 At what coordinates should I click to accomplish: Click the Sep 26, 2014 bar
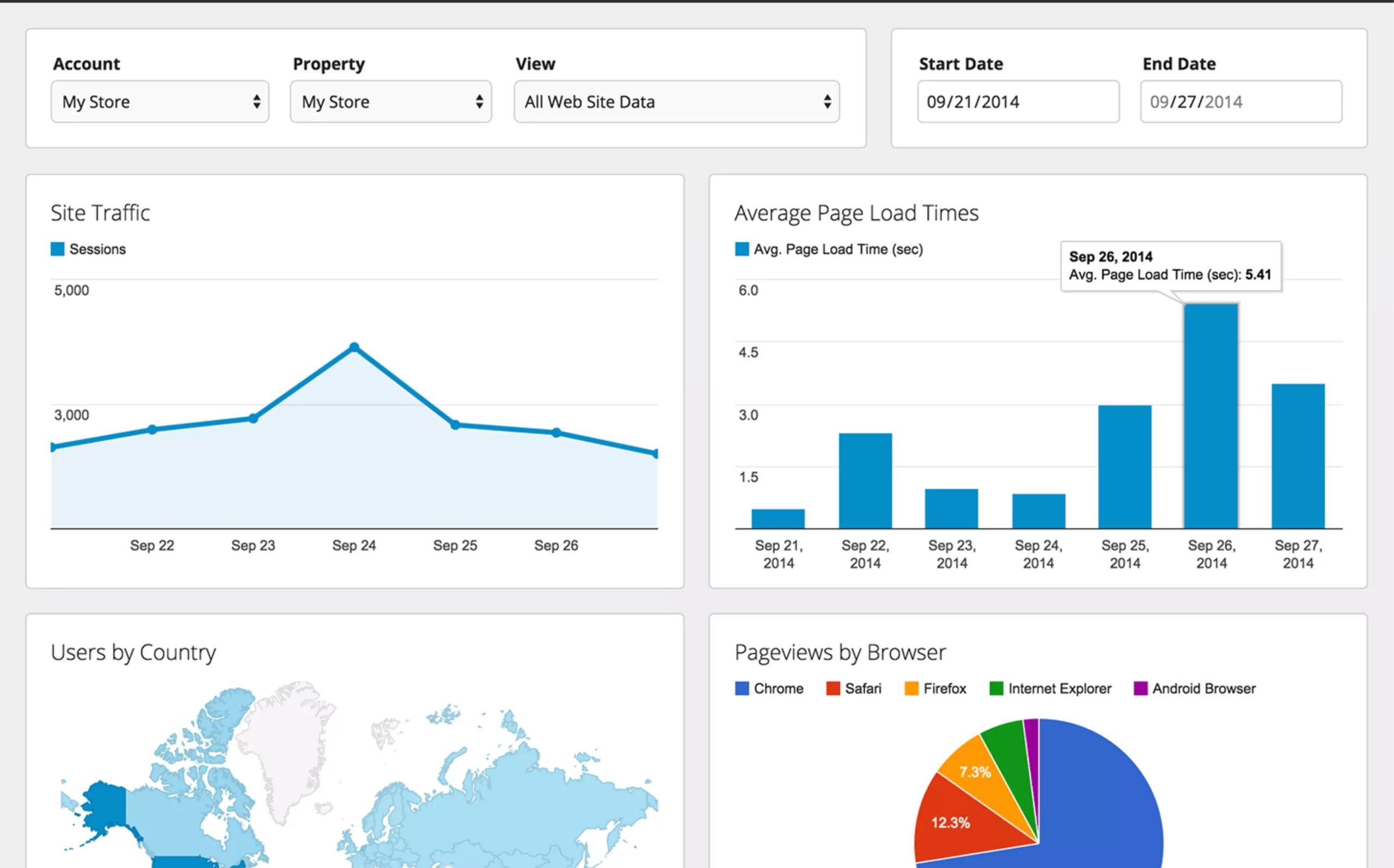[1210, 416]
